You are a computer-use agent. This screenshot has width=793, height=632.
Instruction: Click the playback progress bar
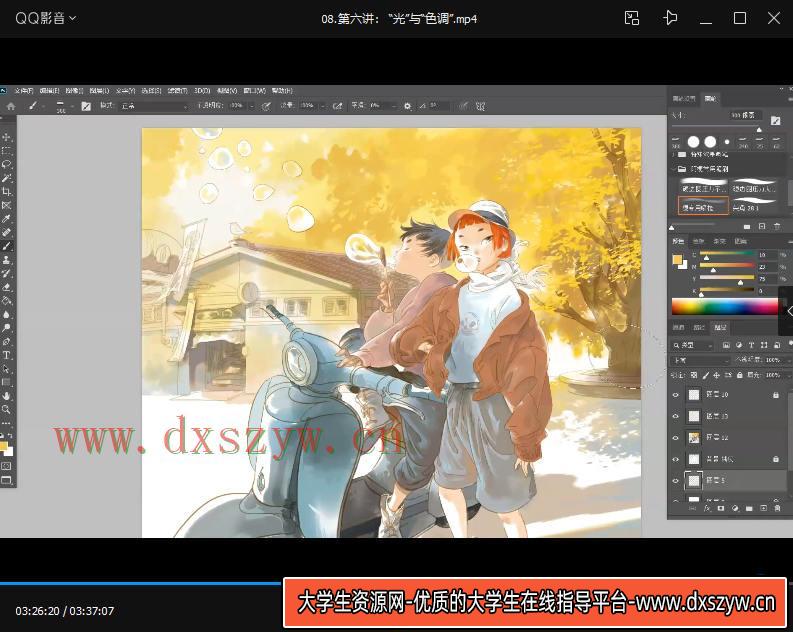[141, 583]
